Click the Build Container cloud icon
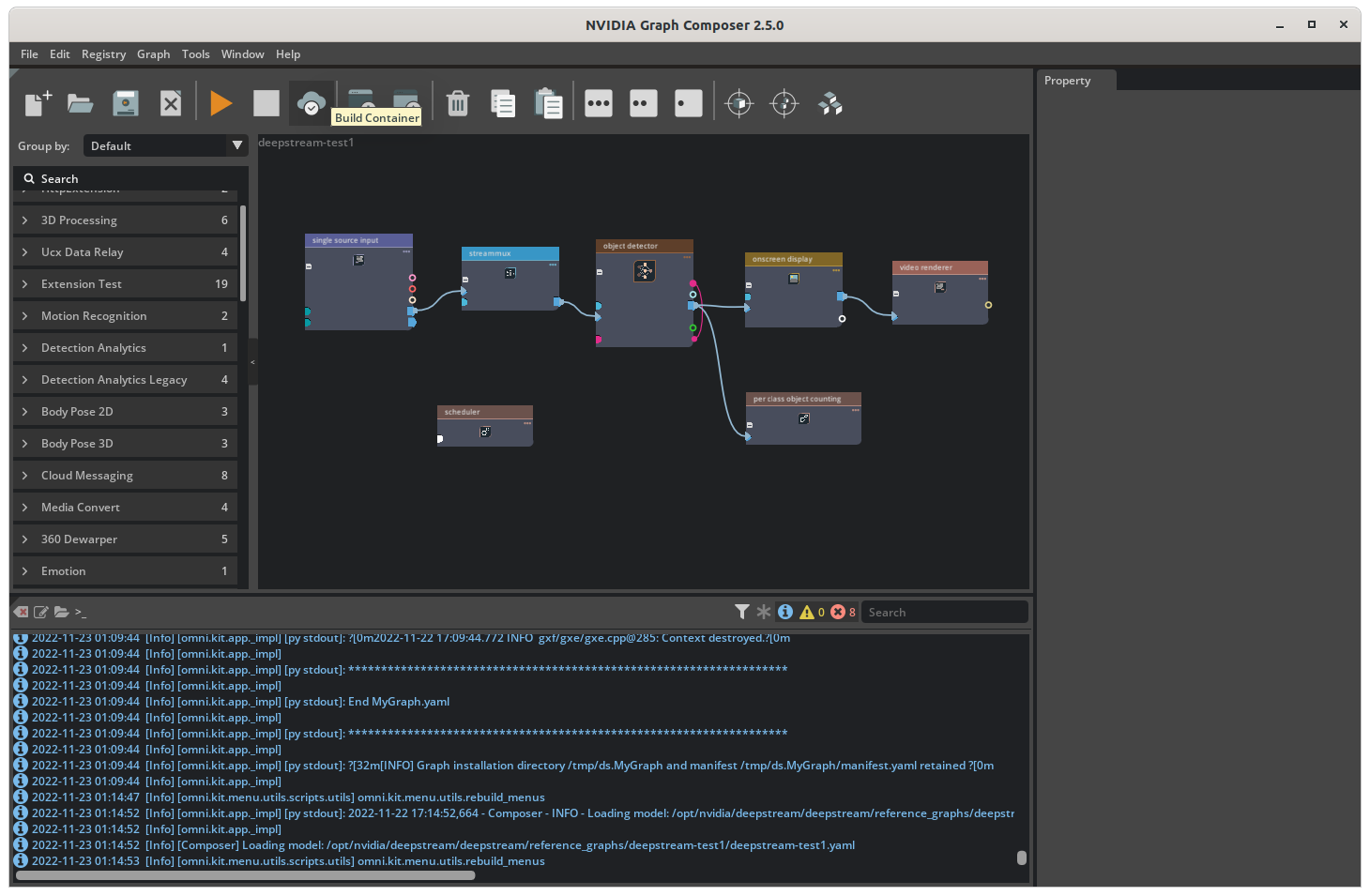 click(312, 103)
